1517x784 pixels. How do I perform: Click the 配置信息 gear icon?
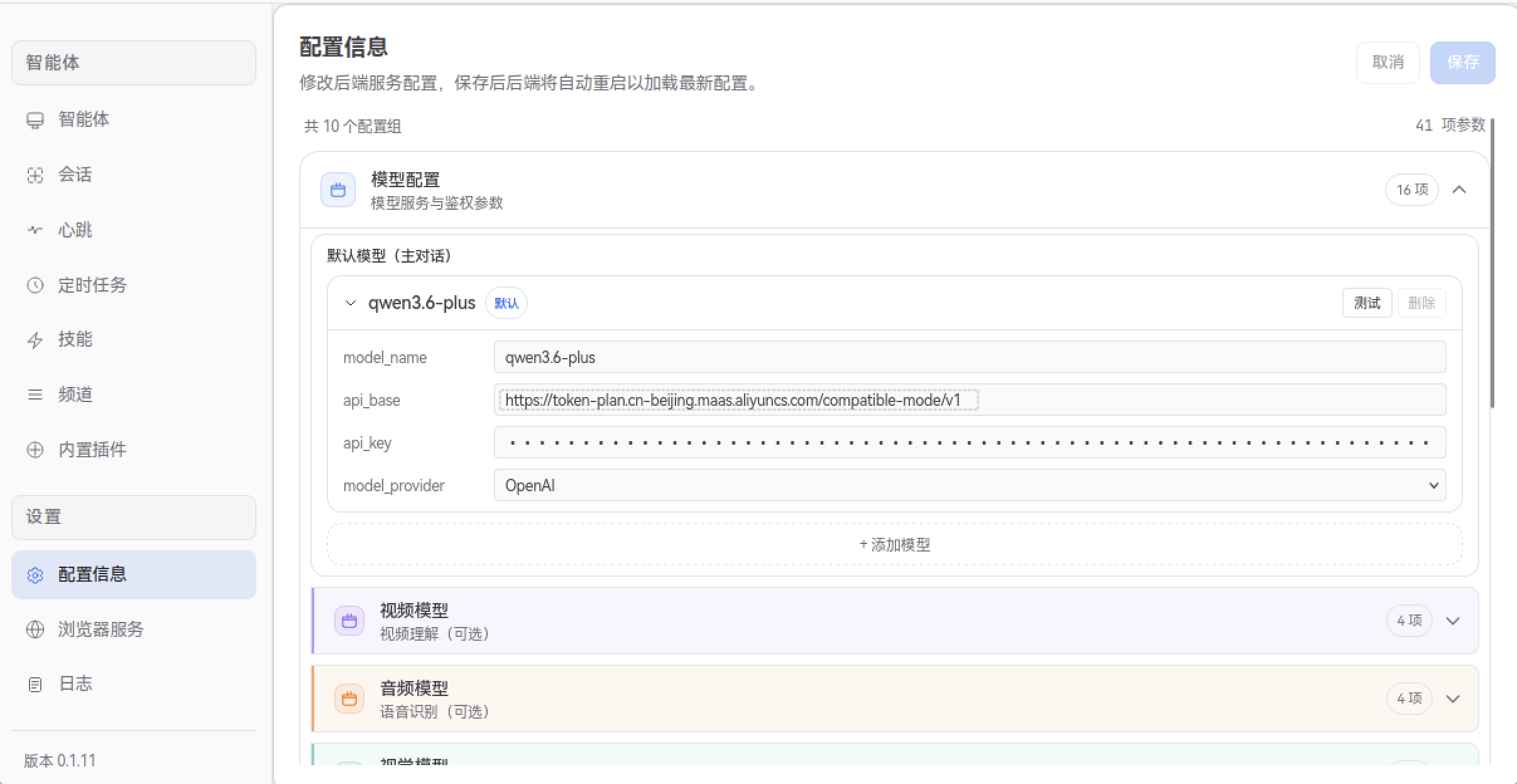35,575
